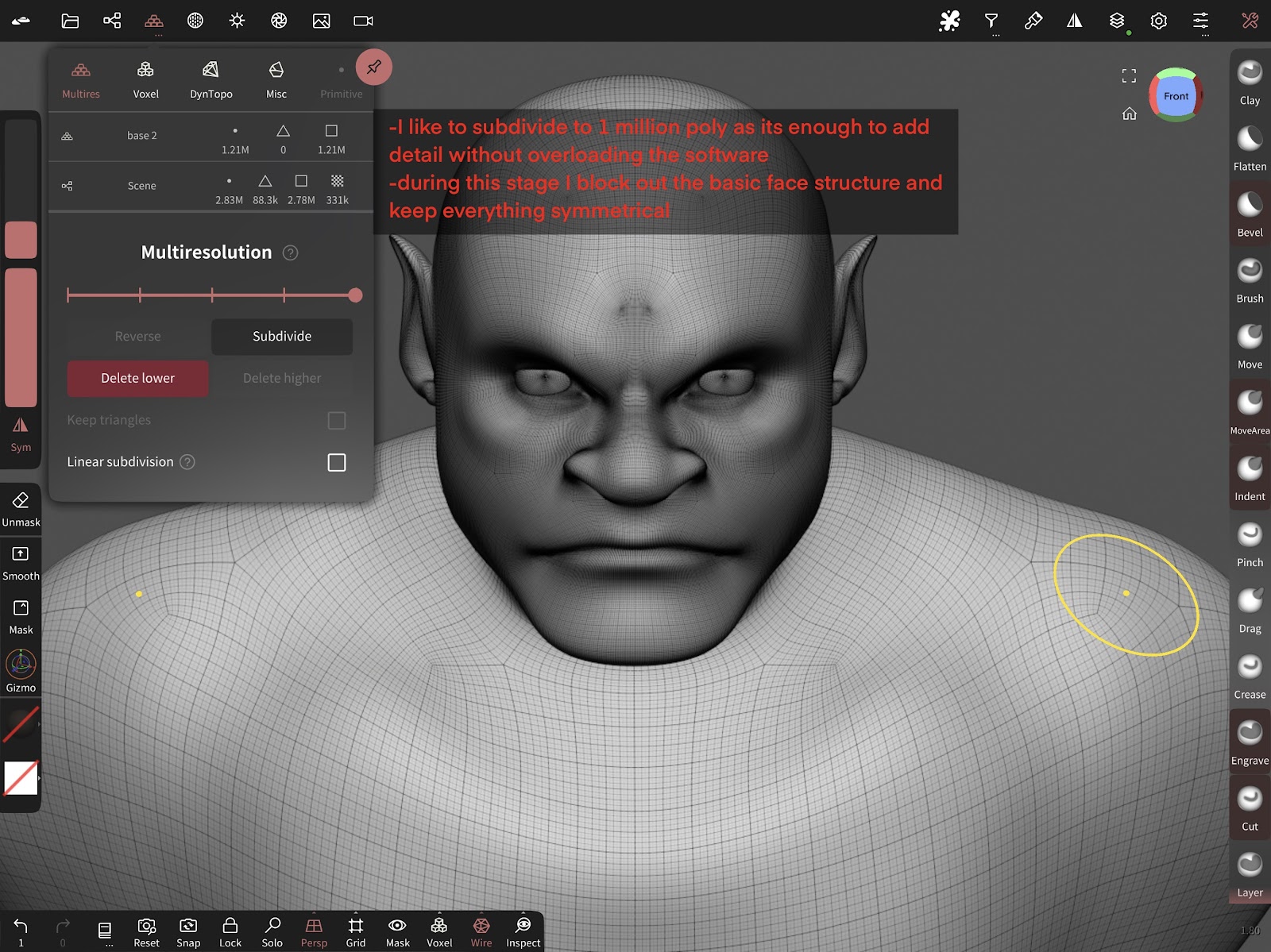Open the white alpha swatch with red slash

point(21,778)
